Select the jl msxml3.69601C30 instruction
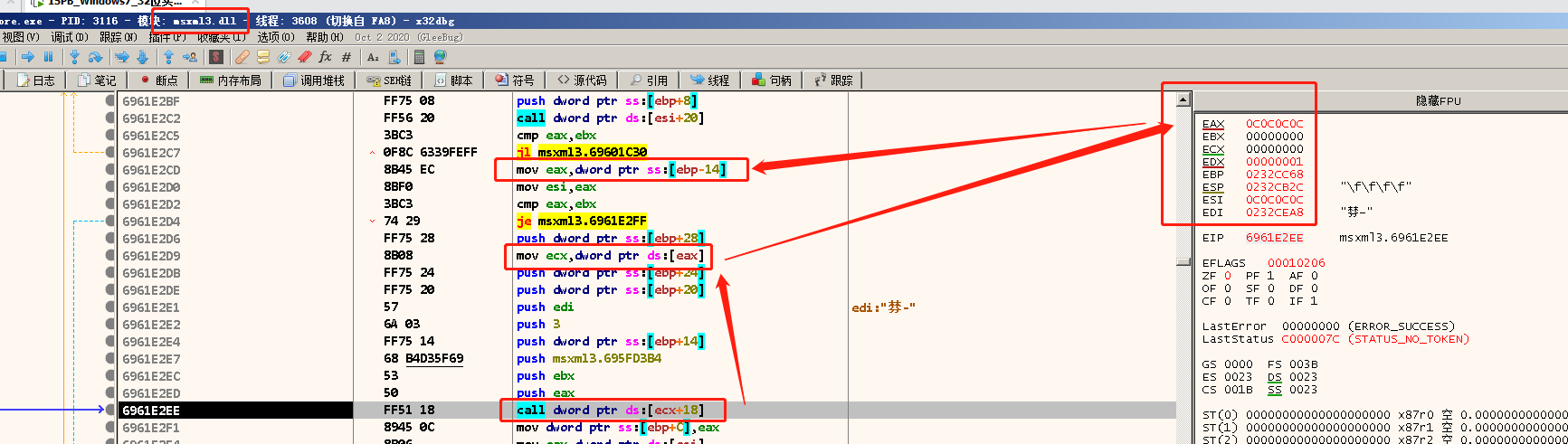 tap(582, 152)
